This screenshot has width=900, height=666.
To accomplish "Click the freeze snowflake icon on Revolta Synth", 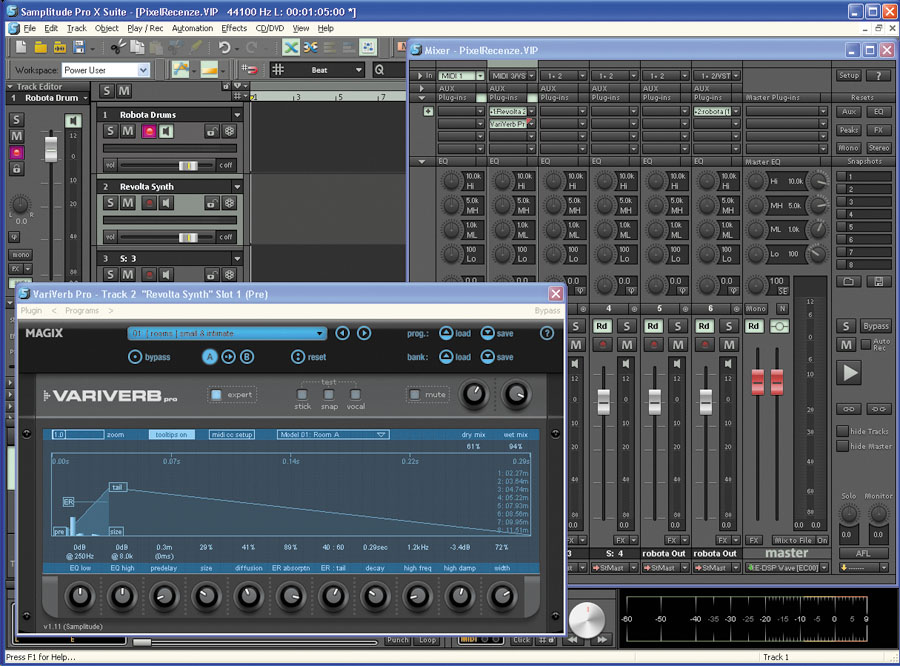I will 229,203.
